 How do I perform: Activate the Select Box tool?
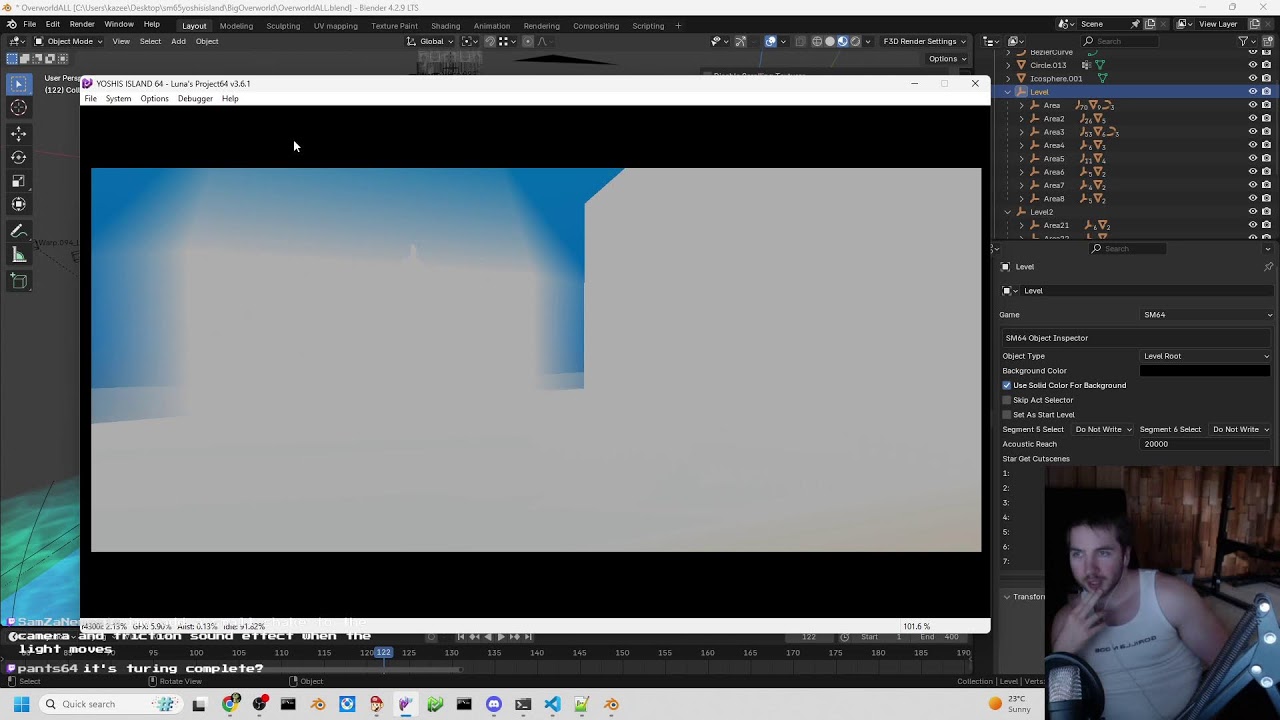(18, 85)
